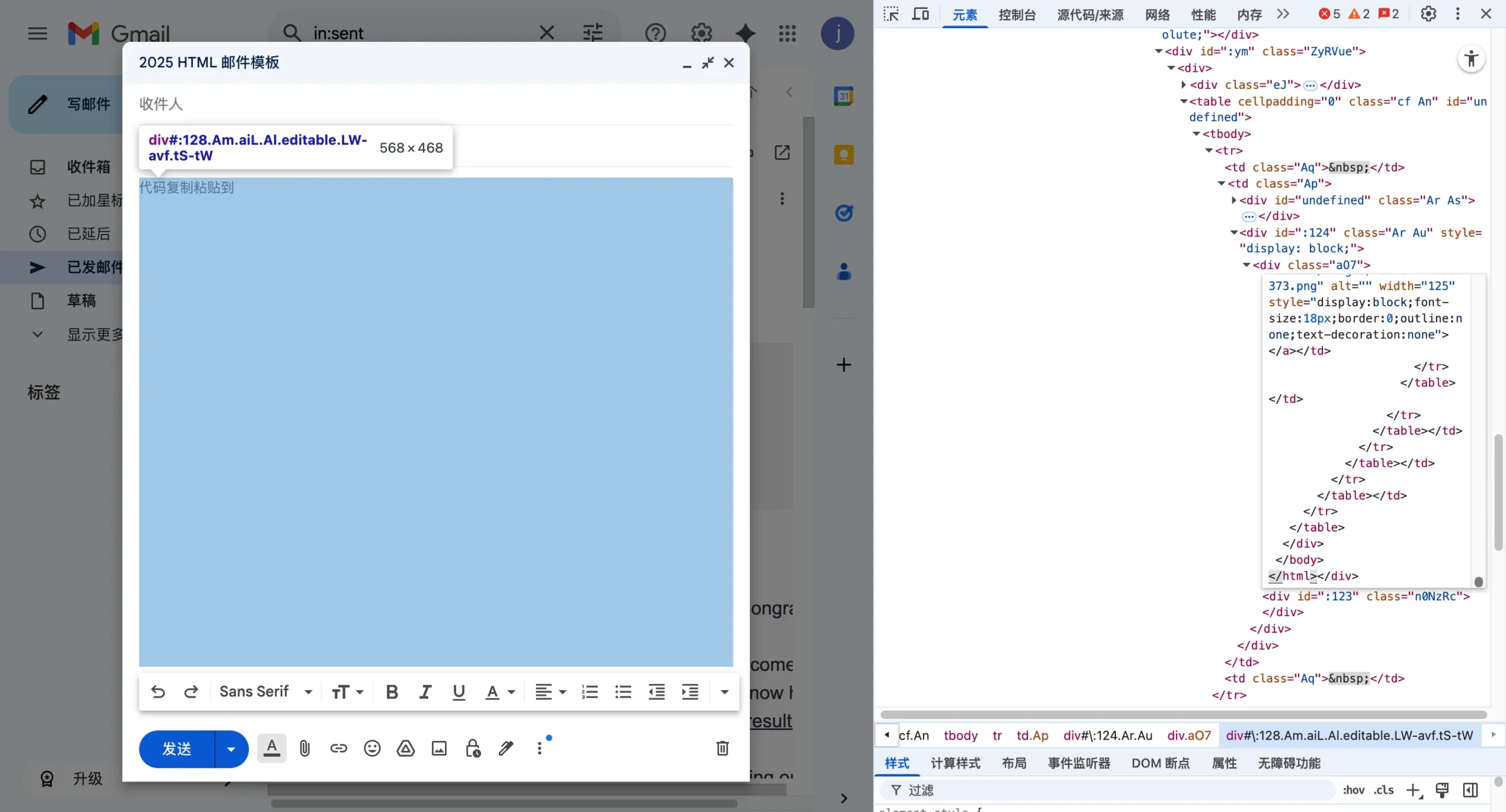Insert a photo into the email
Viewport: 1506px width, 812px height.
(439, 748)
